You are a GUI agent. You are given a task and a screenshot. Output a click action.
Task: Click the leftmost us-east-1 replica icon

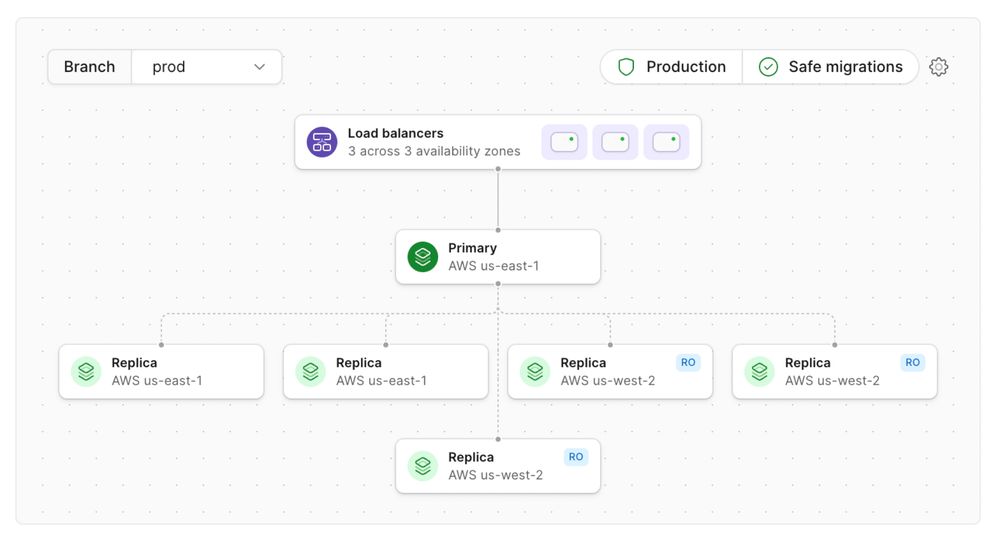coord(86,372)
